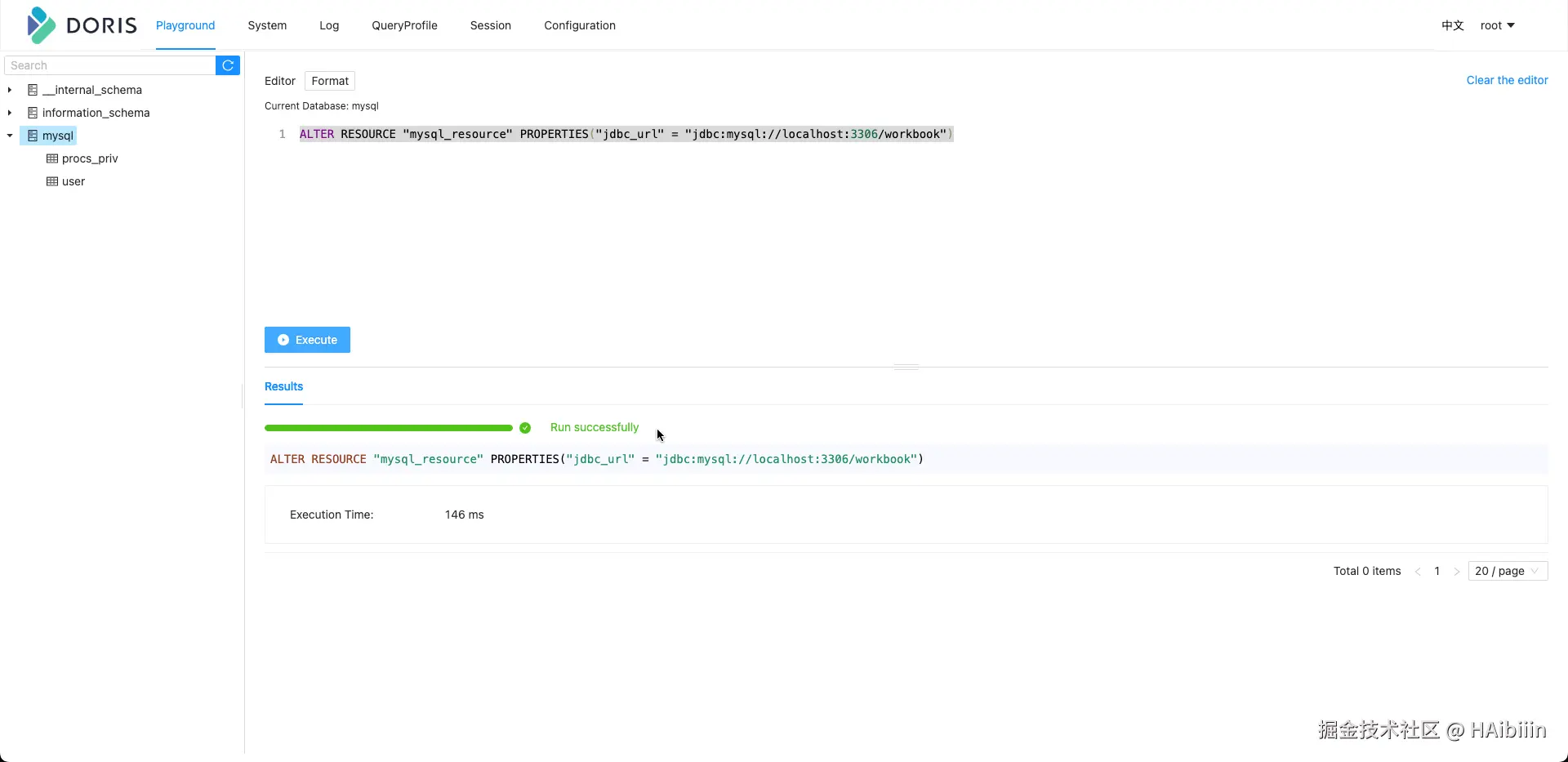
Task: Click the mysql database icon
Action: click(x=33, y=136)
